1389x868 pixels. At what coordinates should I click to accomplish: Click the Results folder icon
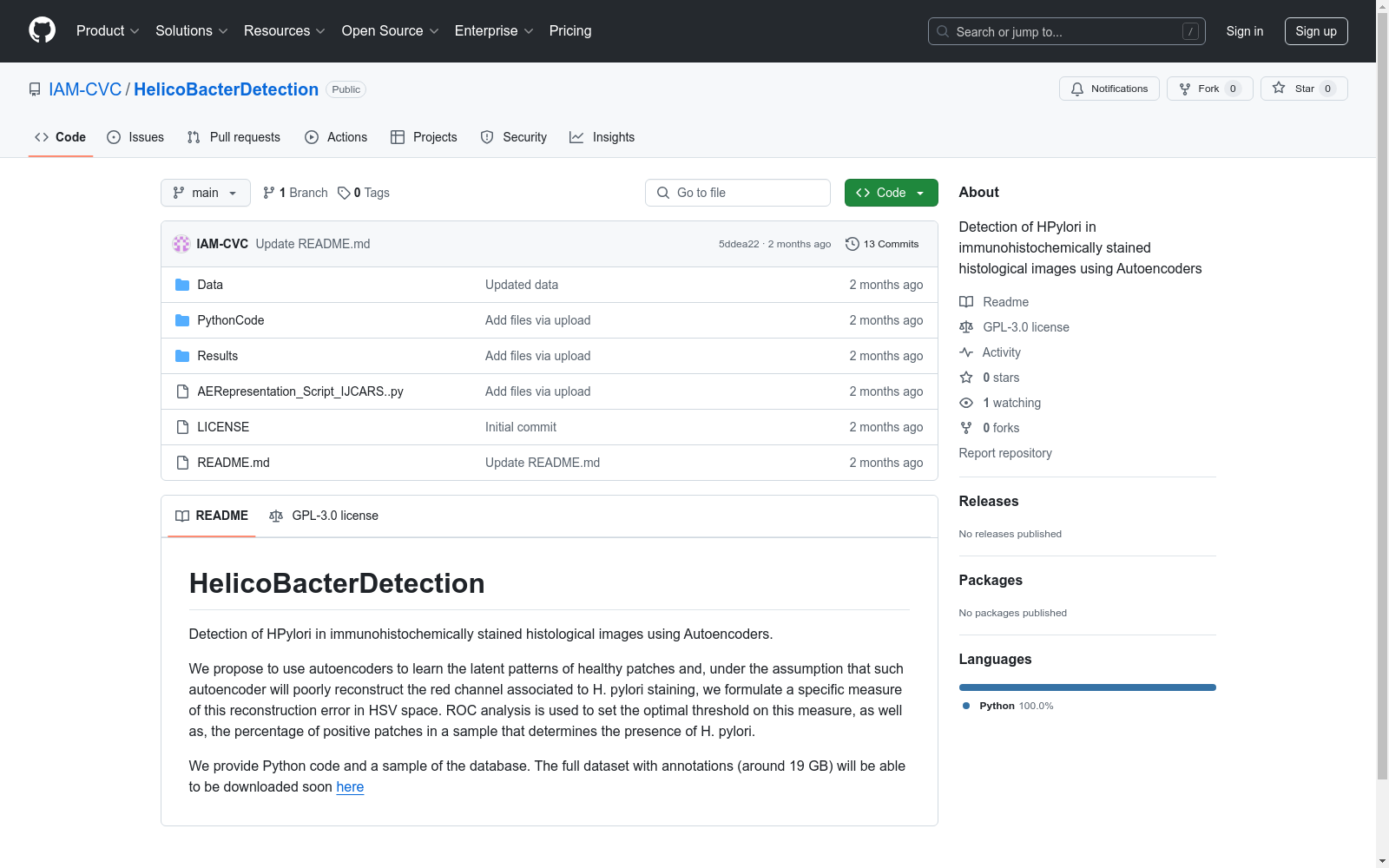coord(182,356)
